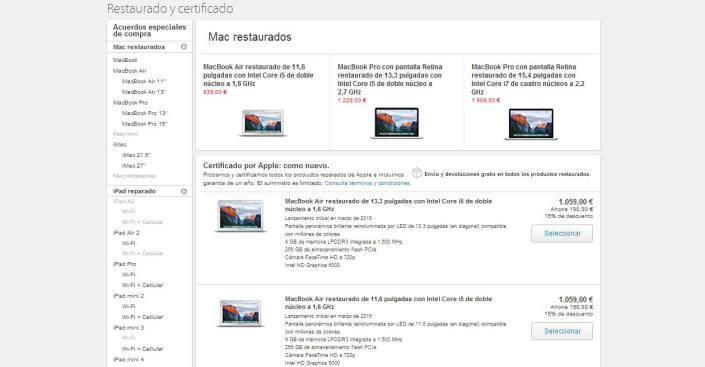Image resolution: width=705 pixels, height=367 pixels.
Task: Filter by MacBook Air 13" in sidebar
Action: [144, 92]
